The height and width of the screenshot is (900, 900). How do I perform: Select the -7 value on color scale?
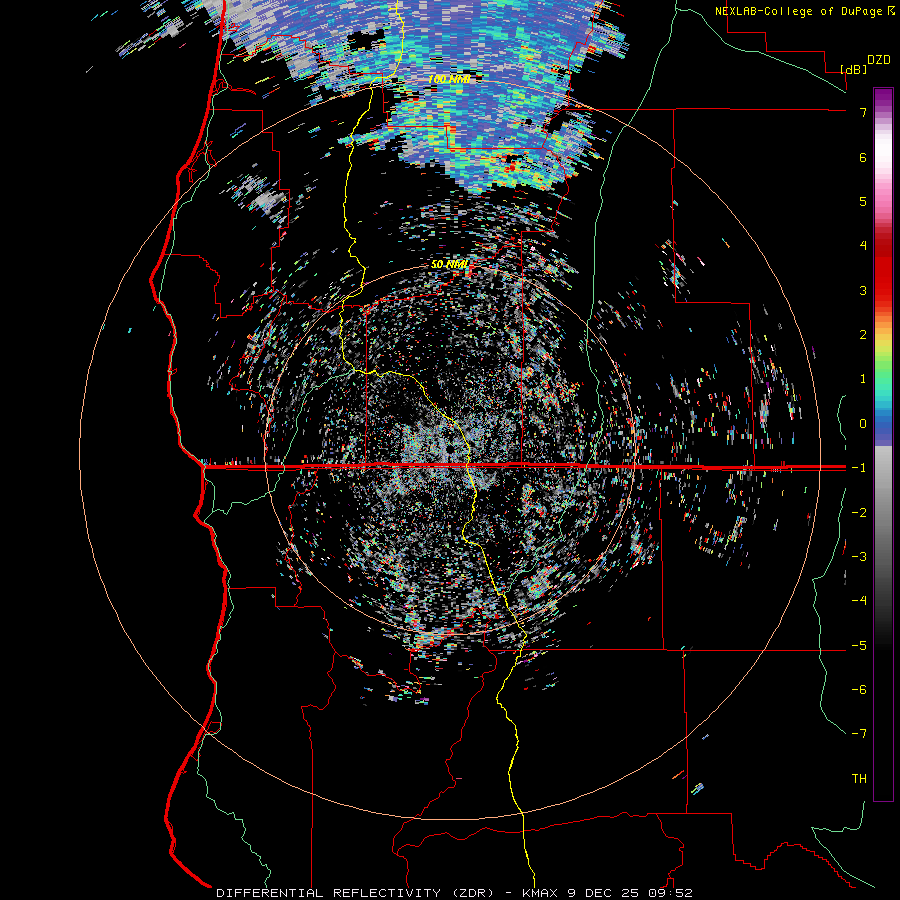coord(859,734)
